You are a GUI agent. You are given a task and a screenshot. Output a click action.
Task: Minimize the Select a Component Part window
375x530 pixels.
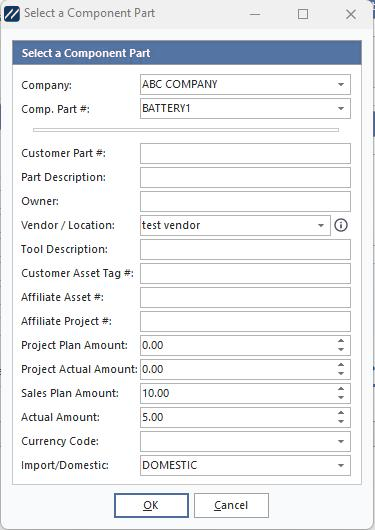(x=255, y=14)
